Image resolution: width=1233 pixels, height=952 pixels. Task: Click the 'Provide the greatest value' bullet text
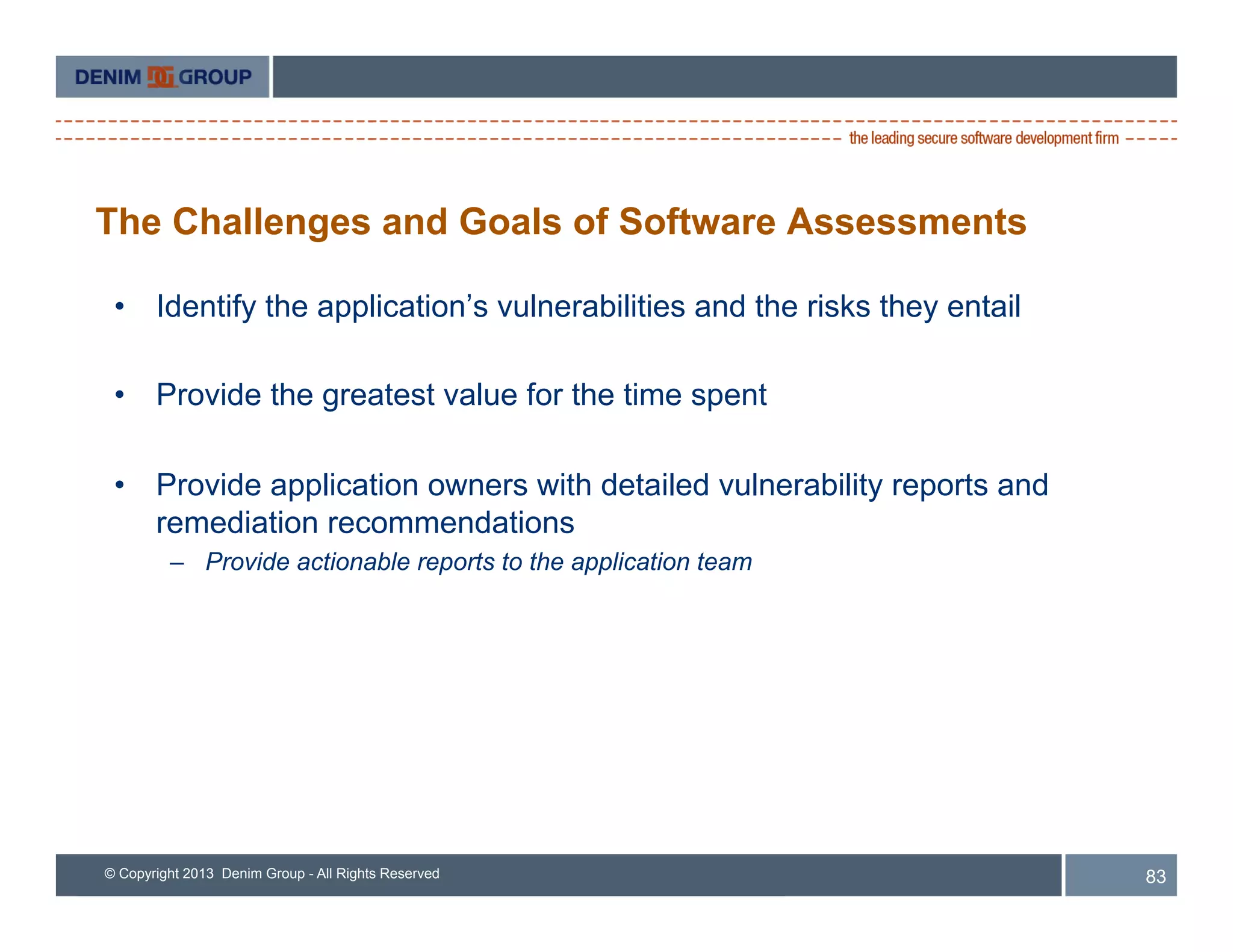[461, 395]
